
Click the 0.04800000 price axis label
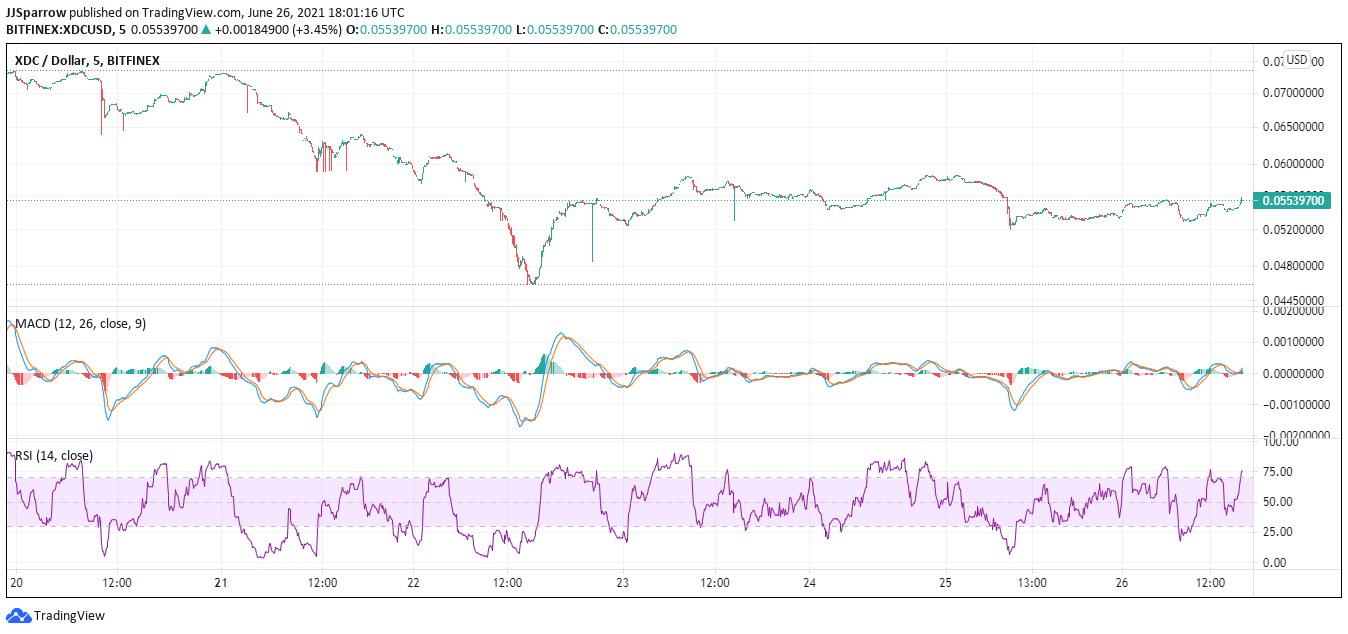coord(1292,266)
